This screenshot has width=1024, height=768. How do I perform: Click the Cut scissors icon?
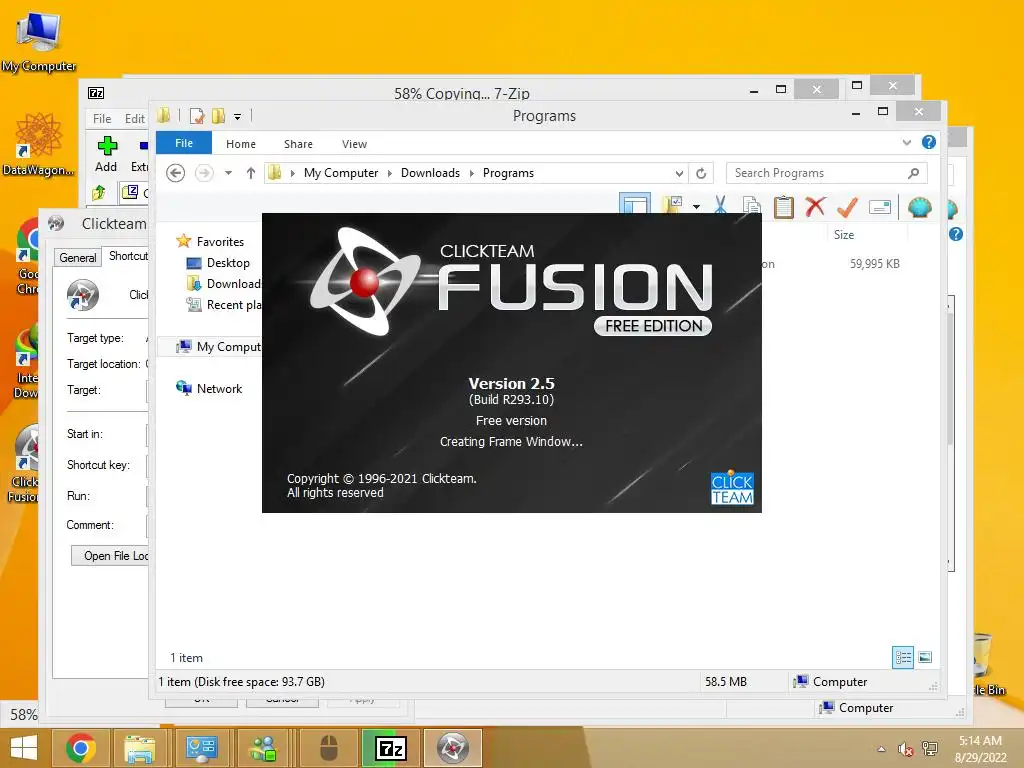(x=720, y=206)
